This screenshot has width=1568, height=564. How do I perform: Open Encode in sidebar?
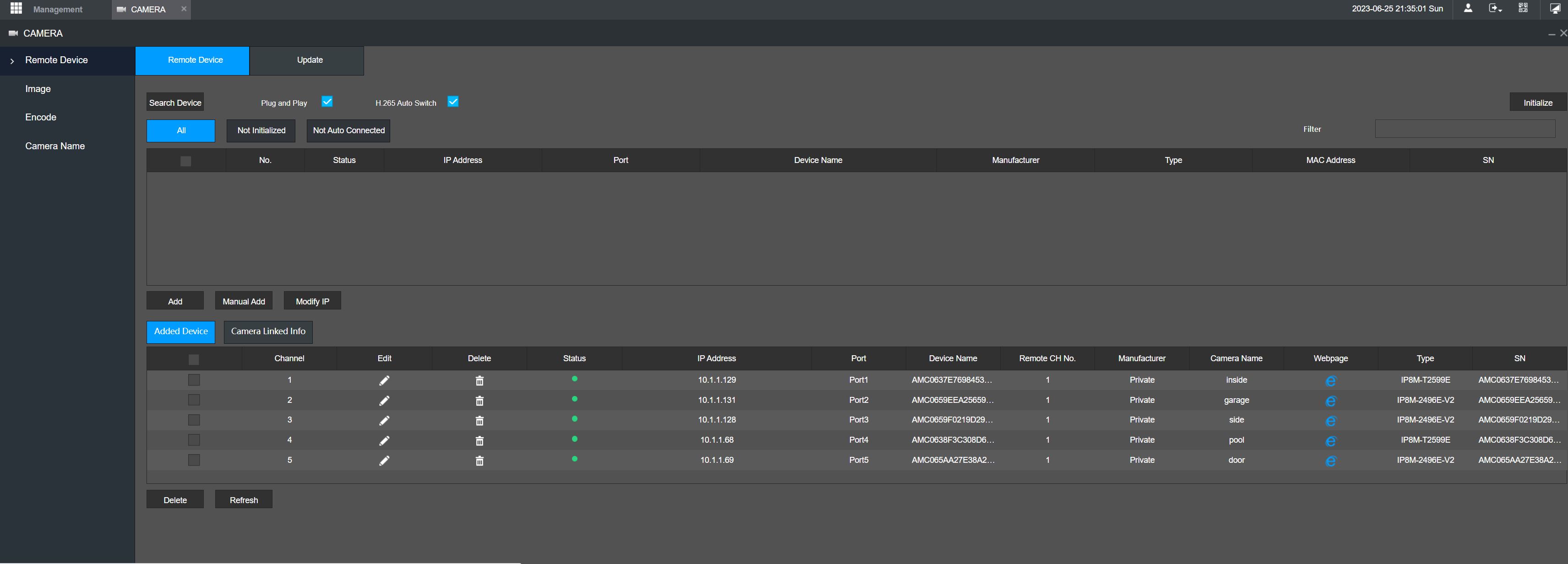coord(41,117)
